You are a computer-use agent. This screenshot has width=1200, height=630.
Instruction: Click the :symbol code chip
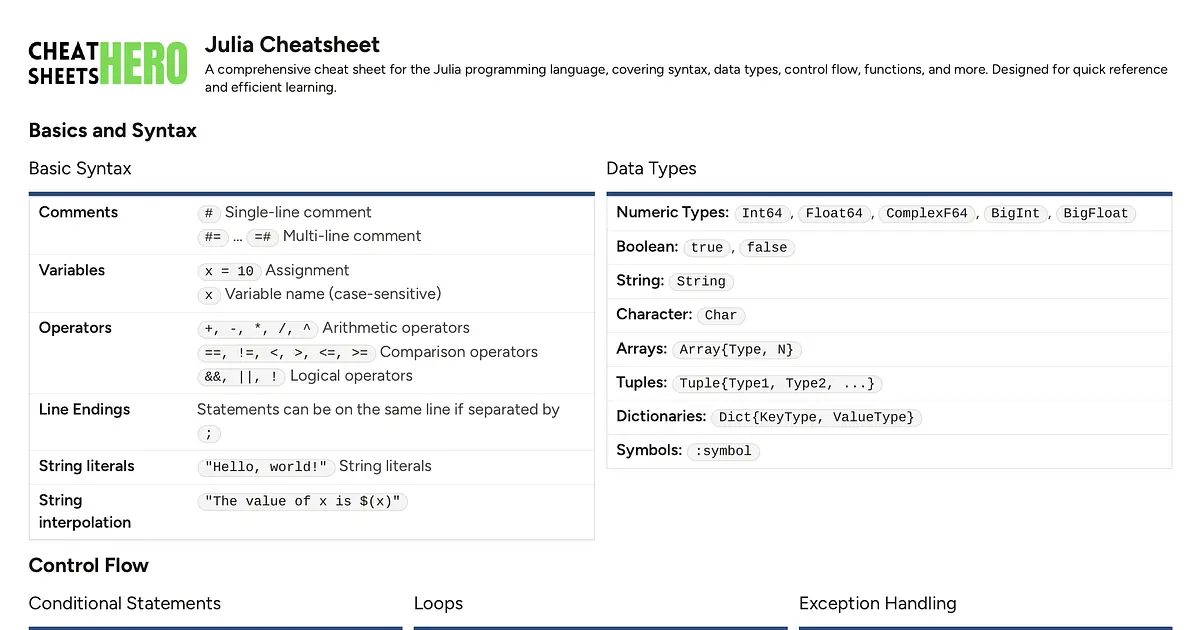pyautogui.click(x=723, y=451)
